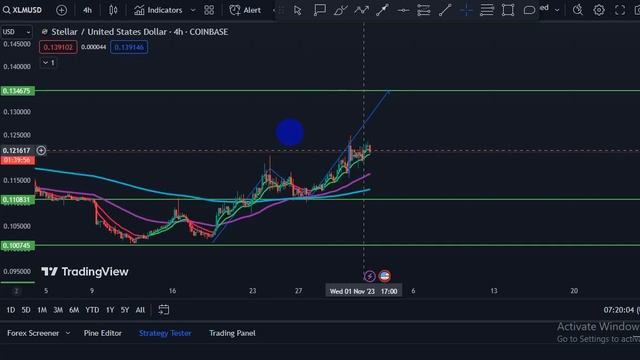Click the 07:20:04 clock time
The height and width of the screenshot is (360, 640).
[x=618, y=310]
